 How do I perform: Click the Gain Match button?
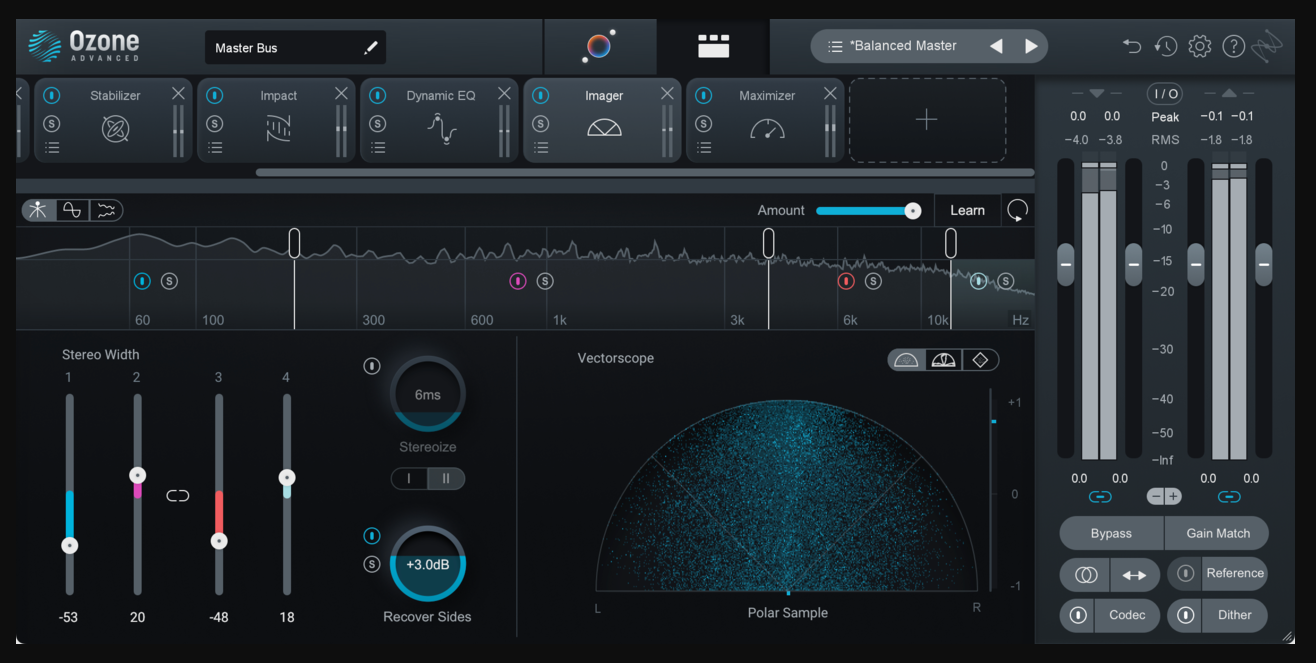click(1217, 533)
